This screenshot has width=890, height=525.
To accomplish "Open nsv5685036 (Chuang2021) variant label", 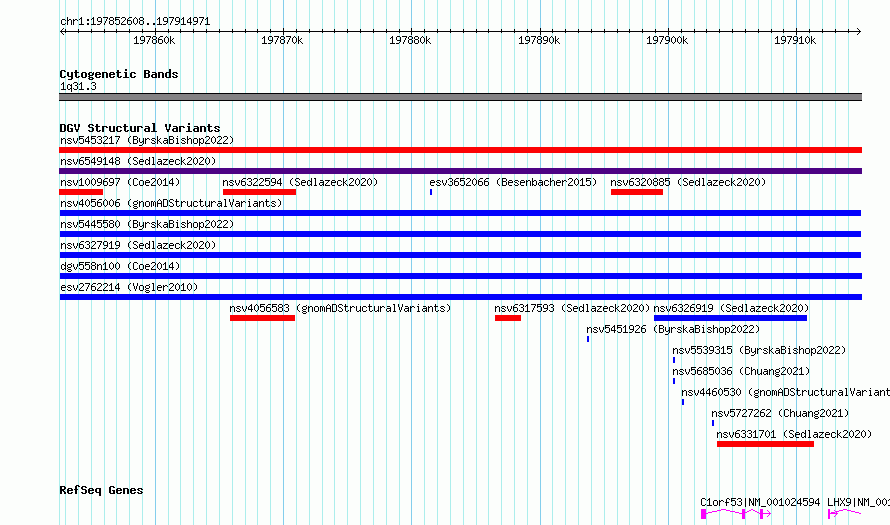I will point(741,371).
